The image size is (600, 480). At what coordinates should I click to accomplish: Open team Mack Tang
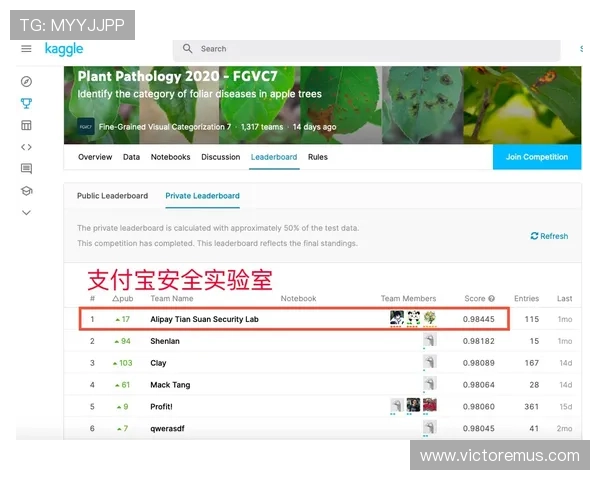click(170, 385)
